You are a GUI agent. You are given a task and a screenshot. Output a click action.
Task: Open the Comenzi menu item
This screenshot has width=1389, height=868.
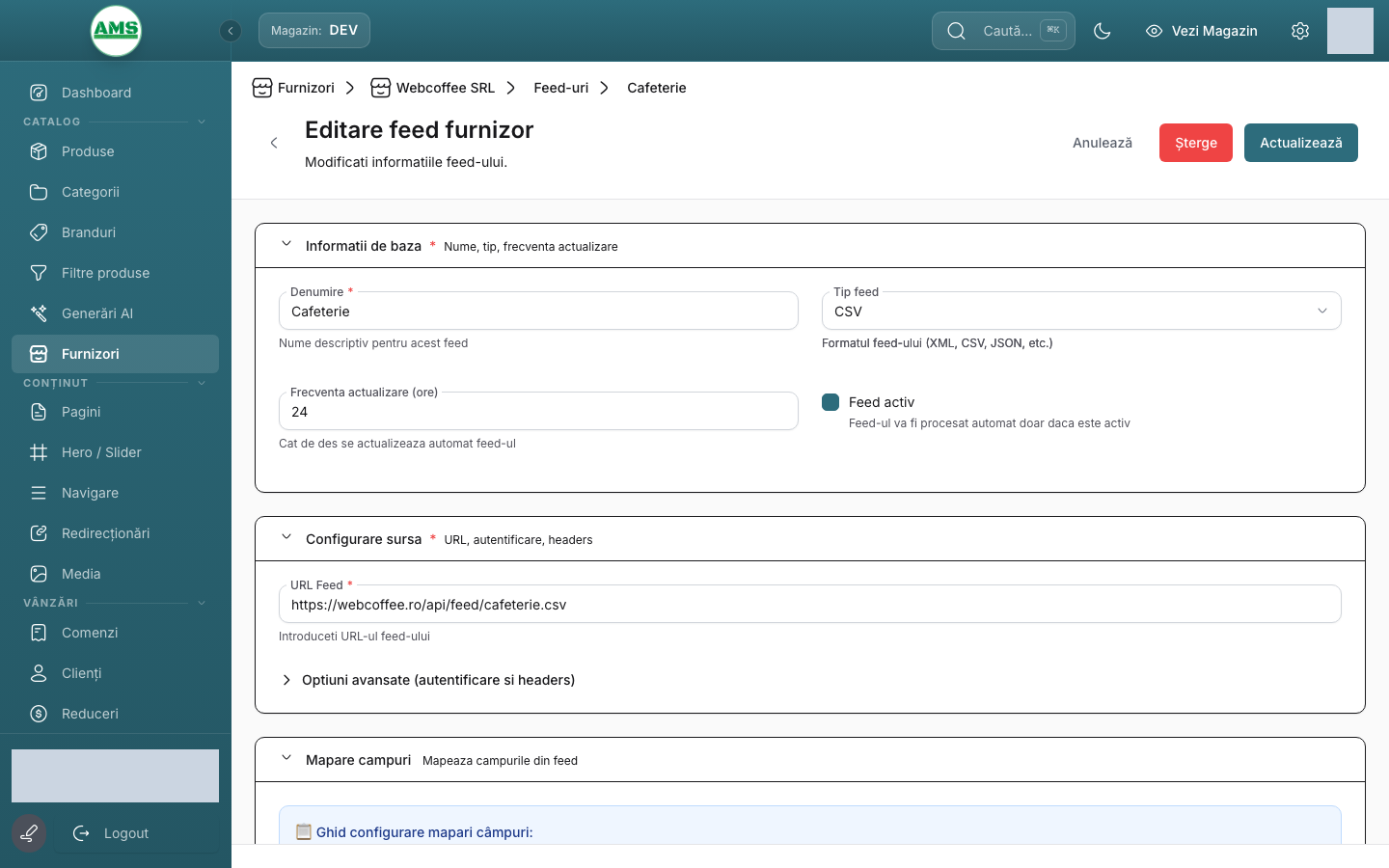tap(115, 633)
